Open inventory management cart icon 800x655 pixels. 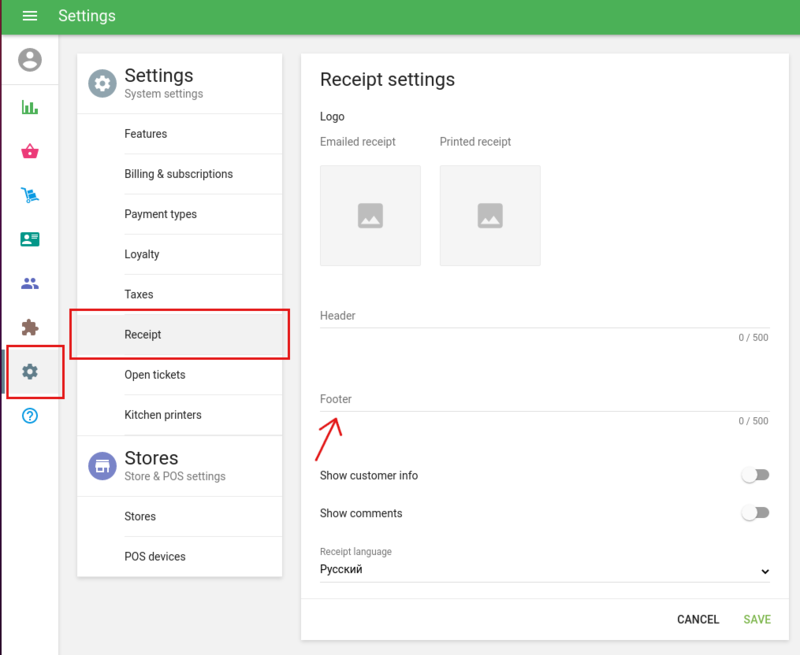[x=30, y=196]
